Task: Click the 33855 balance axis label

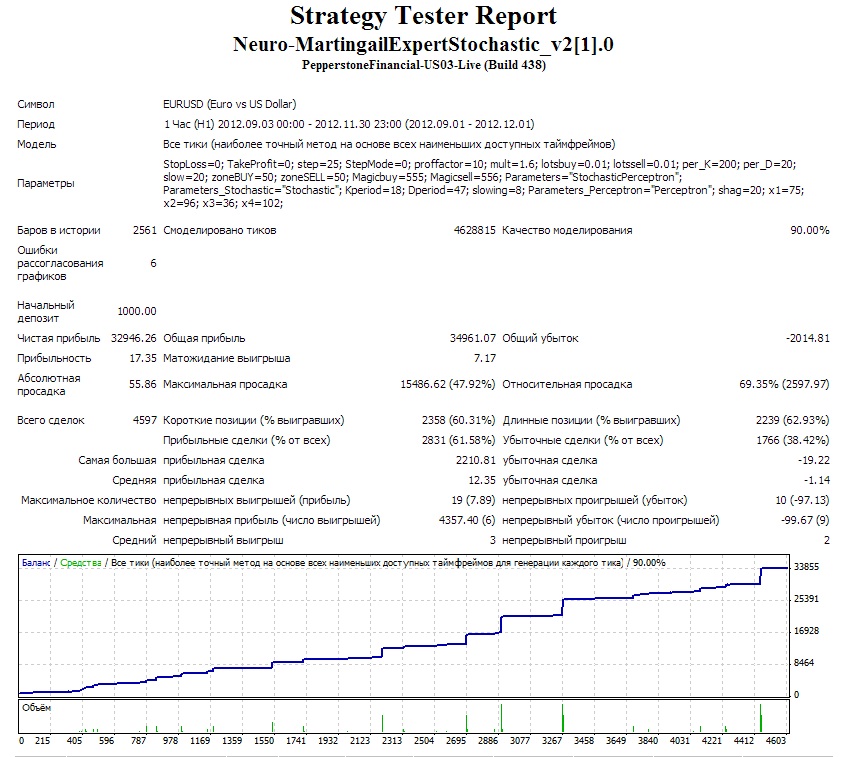Action: [806, 567]
